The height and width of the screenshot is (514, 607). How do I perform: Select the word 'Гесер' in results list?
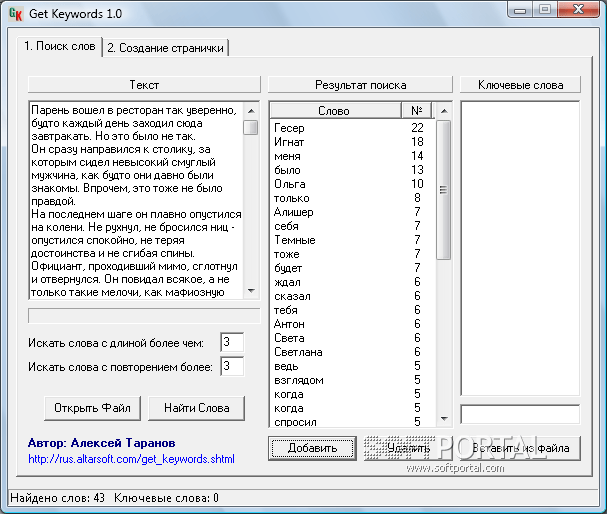[289, 128]
